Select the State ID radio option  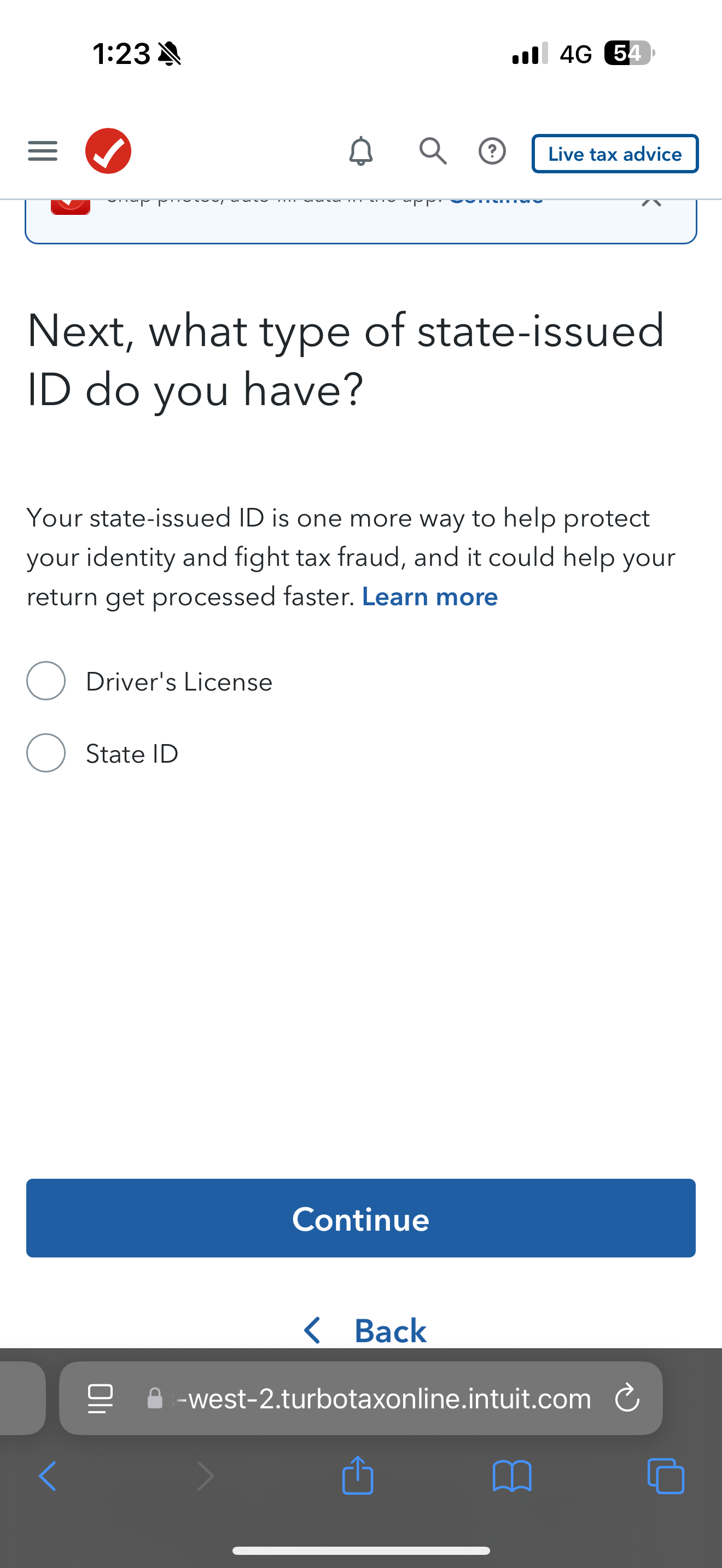(46, 753)
